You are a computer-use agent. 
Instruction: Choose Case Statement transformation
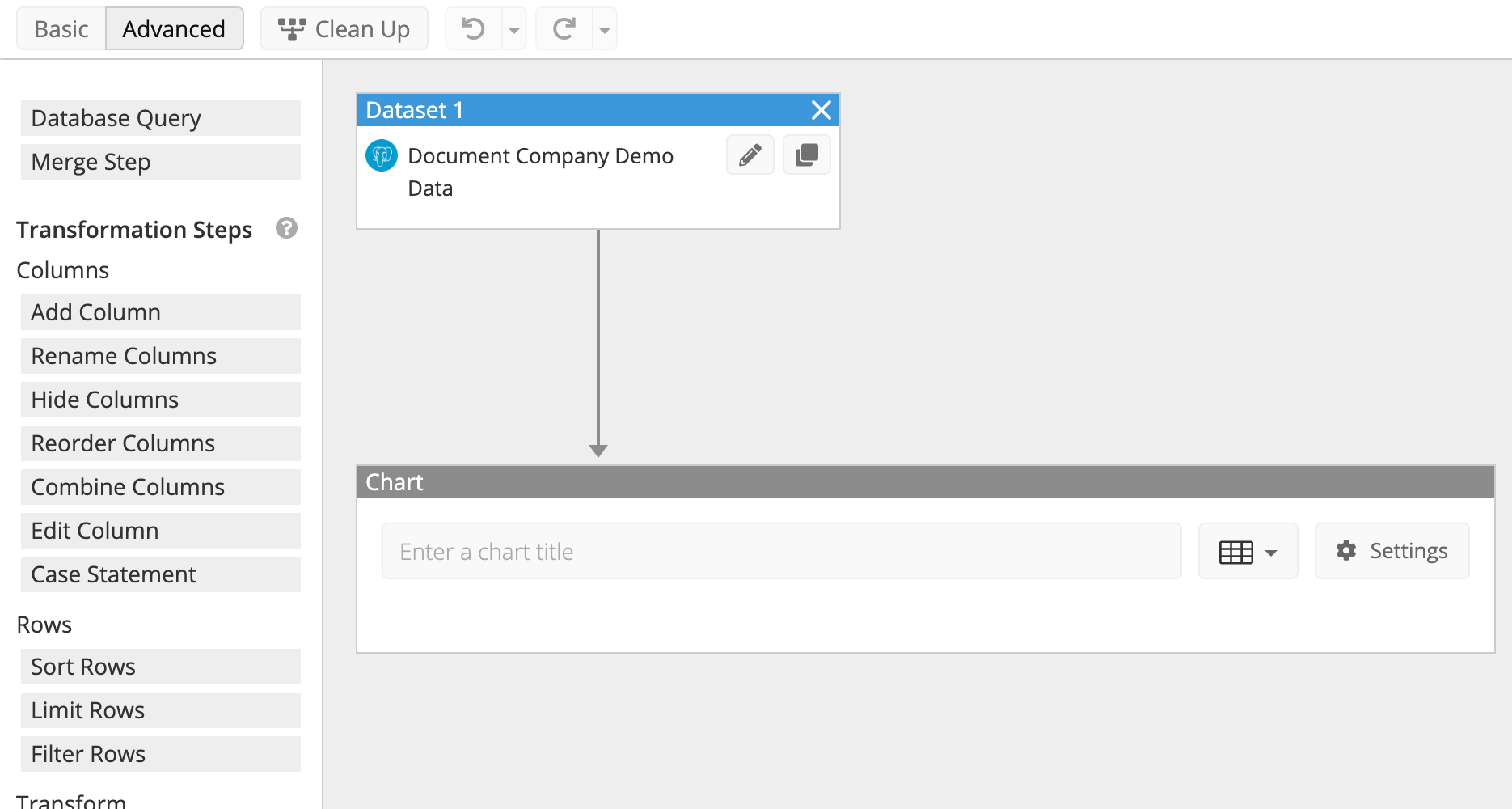(x=161, y=574)
